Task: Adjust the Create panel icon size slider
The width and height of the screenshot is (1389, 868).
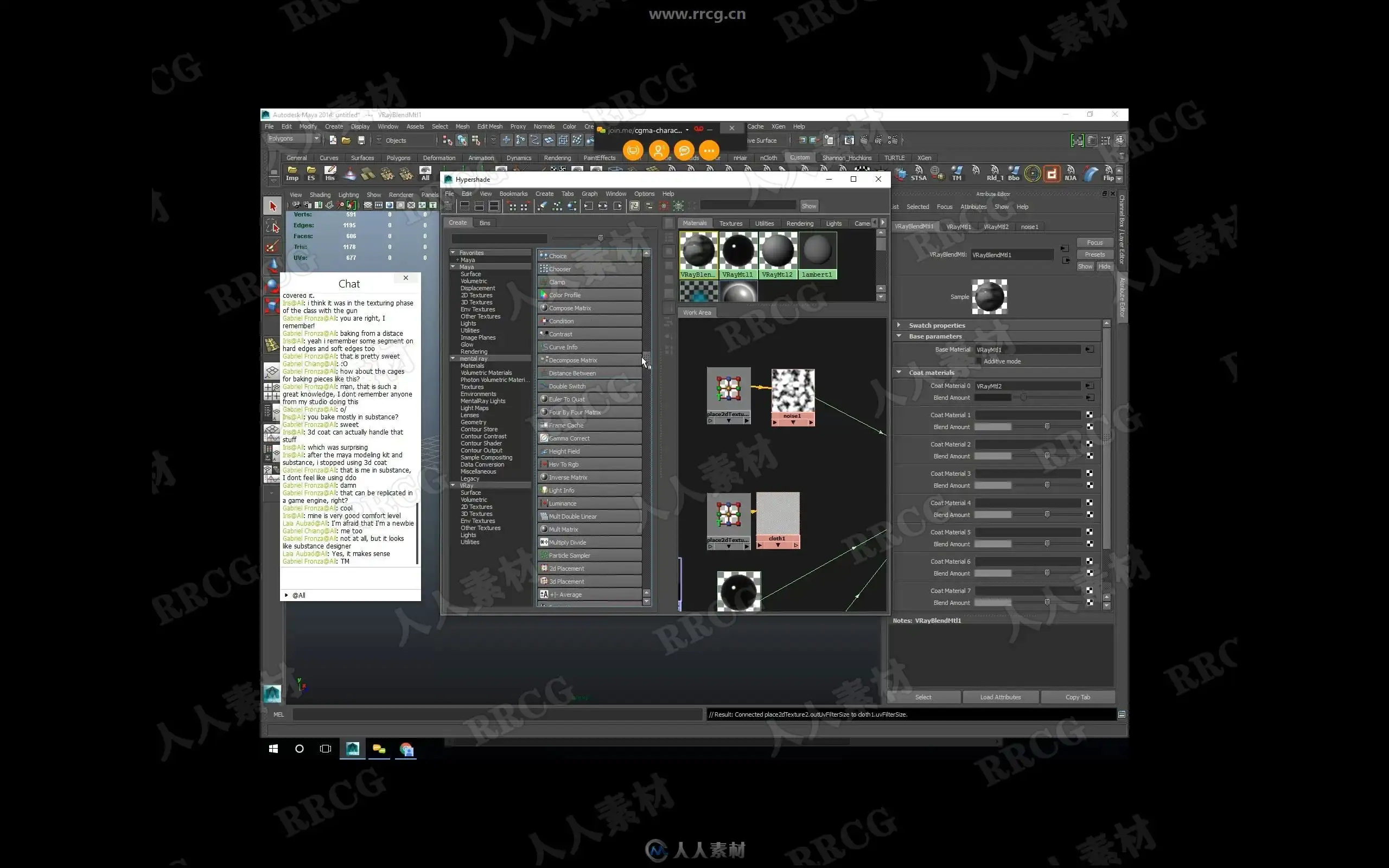Action: pos(601,238)
